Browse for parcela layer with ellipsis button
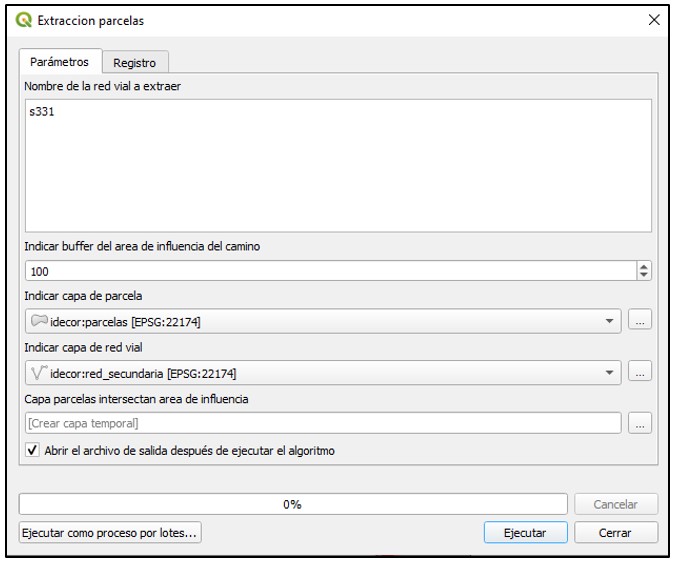Viewport: 677px width, 564px height. [x=640, y=320]
